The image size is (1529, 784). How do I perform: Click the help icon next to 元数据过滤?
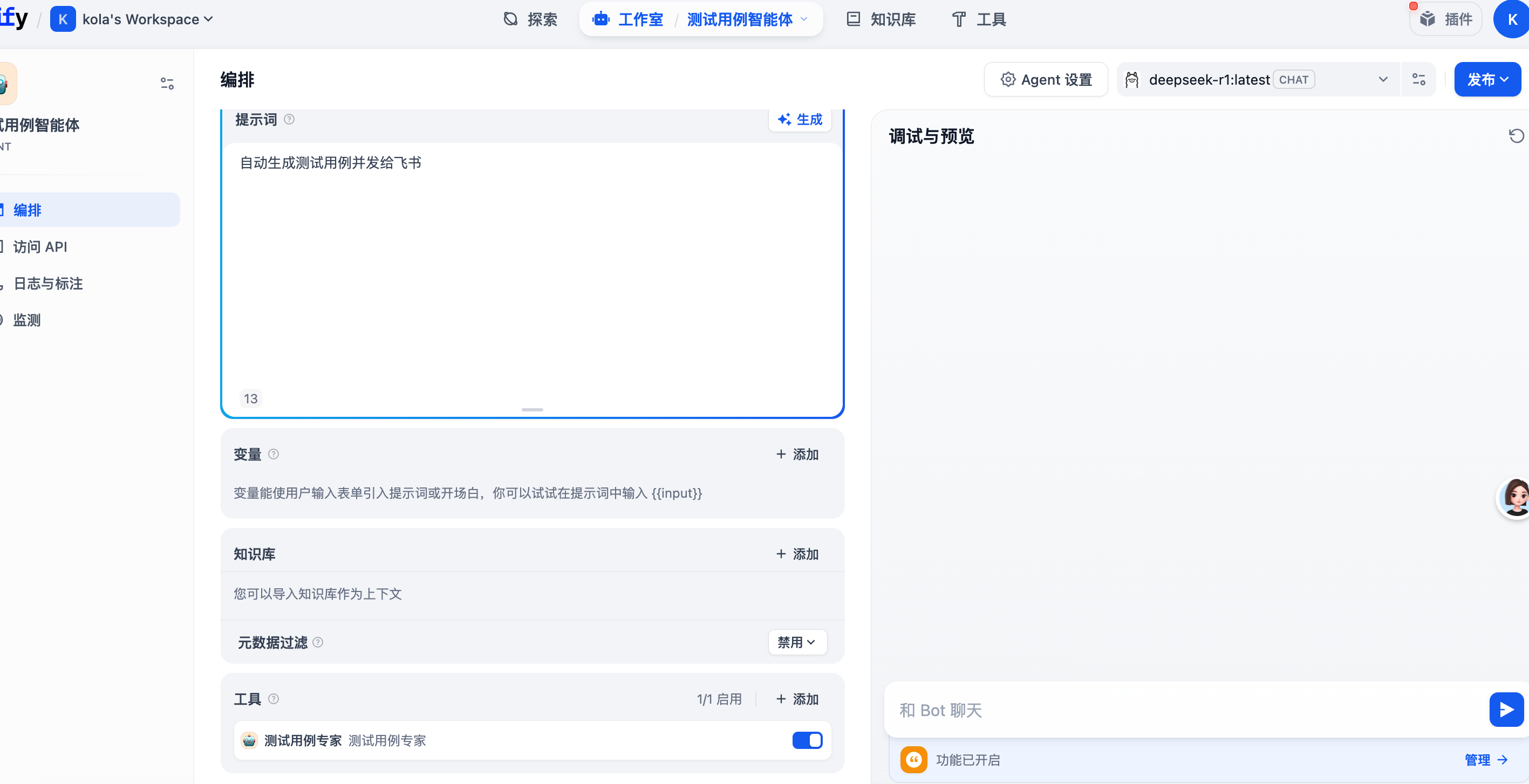coord(318,642)
